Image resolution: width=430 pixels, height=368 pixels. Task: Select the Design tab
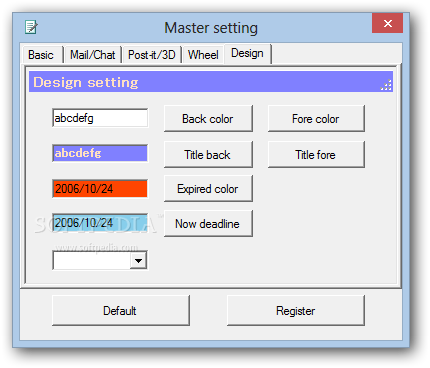click(248, 53)
